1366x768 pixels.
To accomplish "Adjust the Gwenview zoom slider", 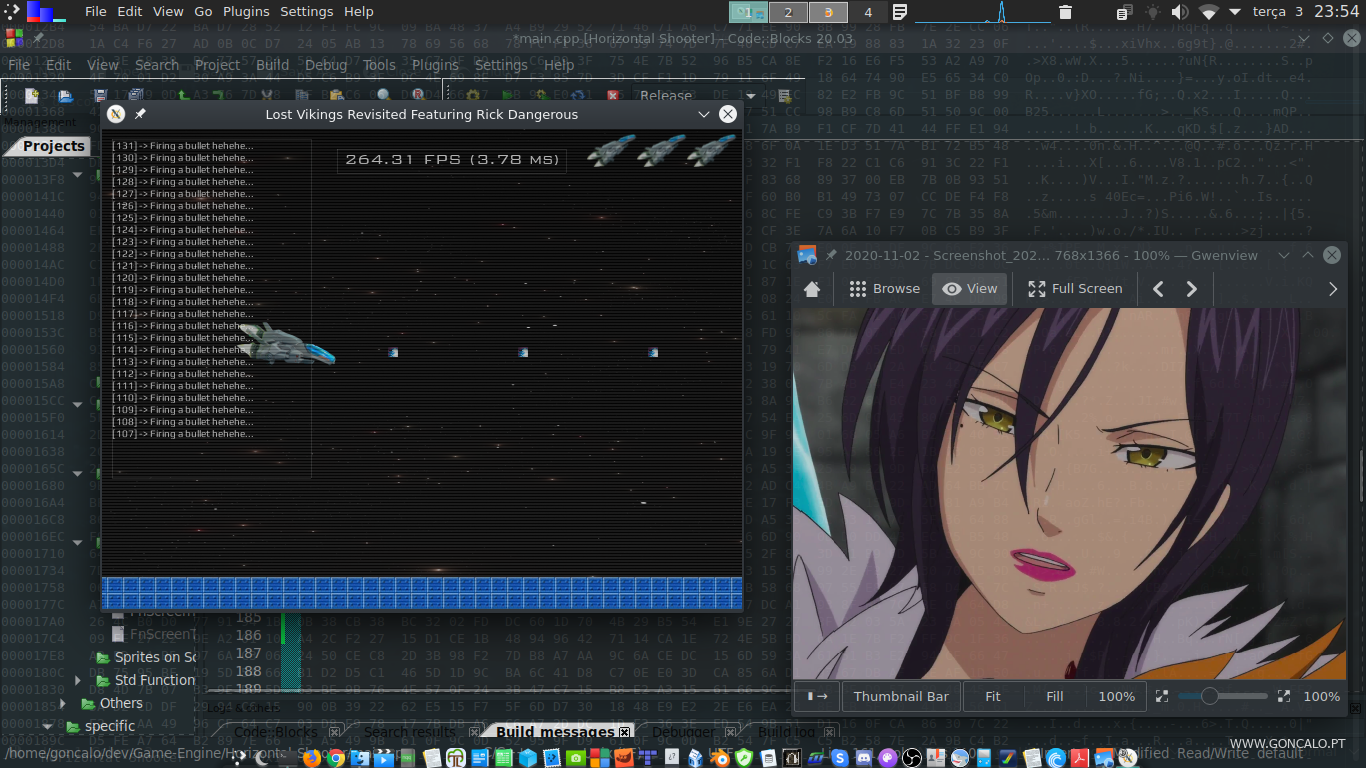I will pyautogui.click(x=1222, y=696).
